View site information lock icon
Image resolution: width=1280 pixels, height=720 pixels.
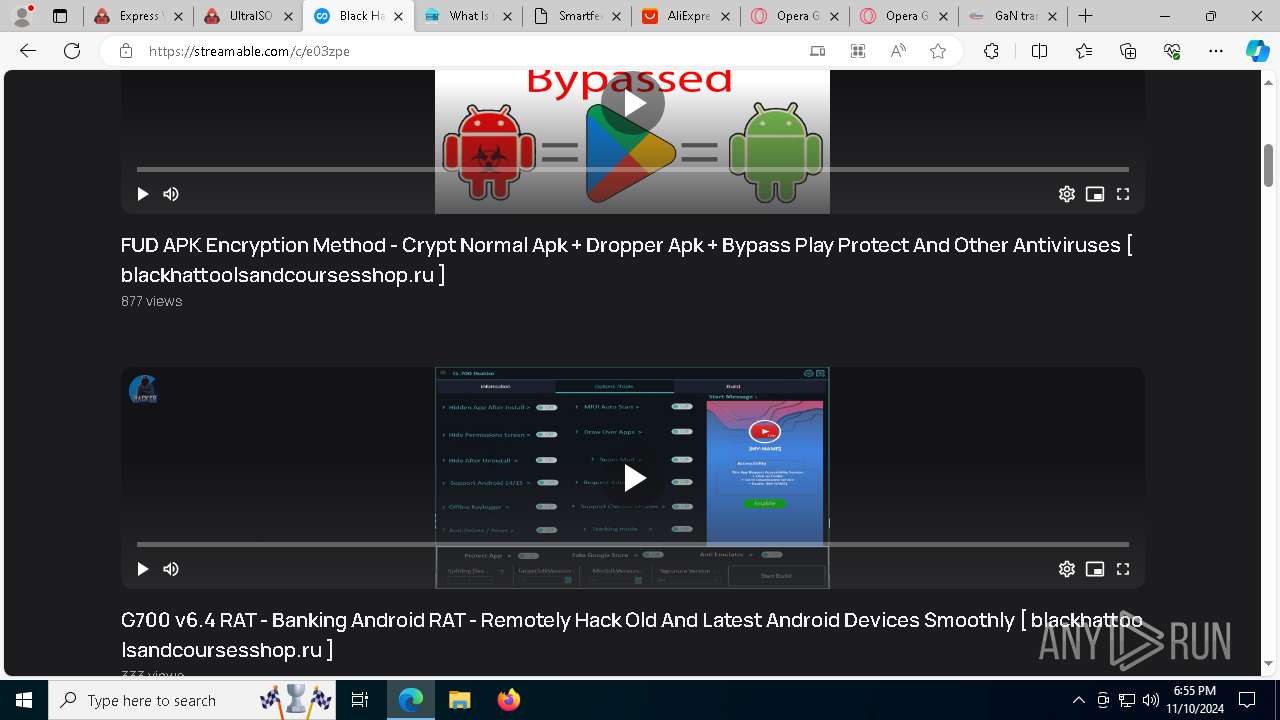point(125,51)
